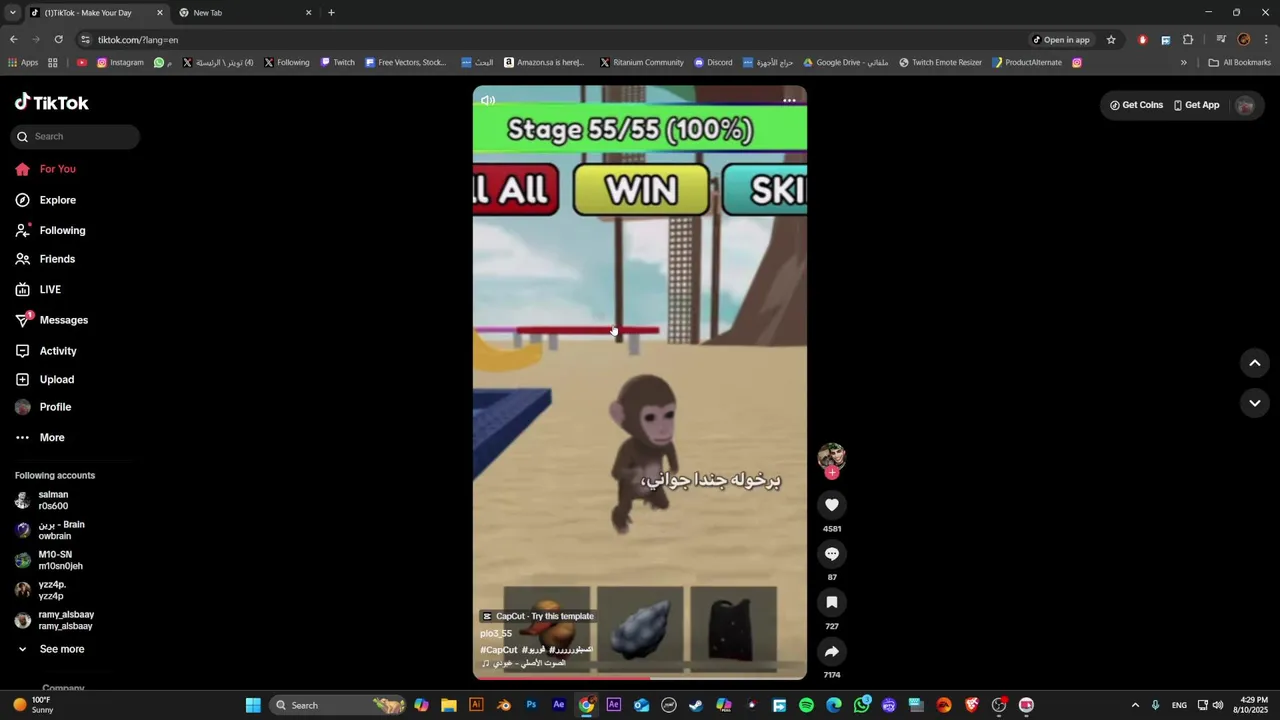
Task: Share the video with the arrow icon
Action: tap(831, 651)
